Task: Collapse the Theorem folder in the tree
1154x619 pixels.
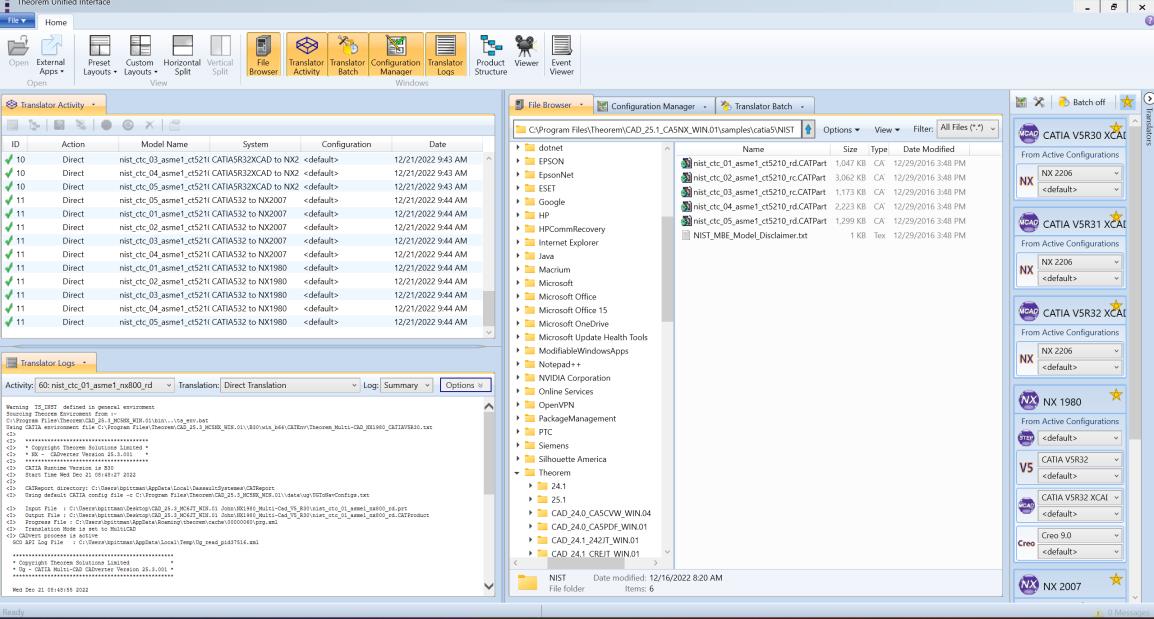Action: coord(517,473)
